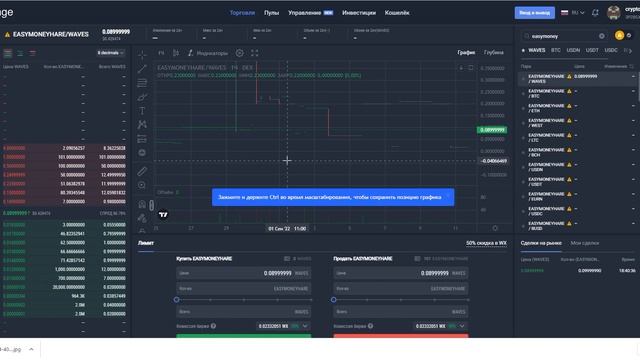Show both bids and asks orderbook view
The height and width of the screenshot is (360, 640).
[8, 53]
